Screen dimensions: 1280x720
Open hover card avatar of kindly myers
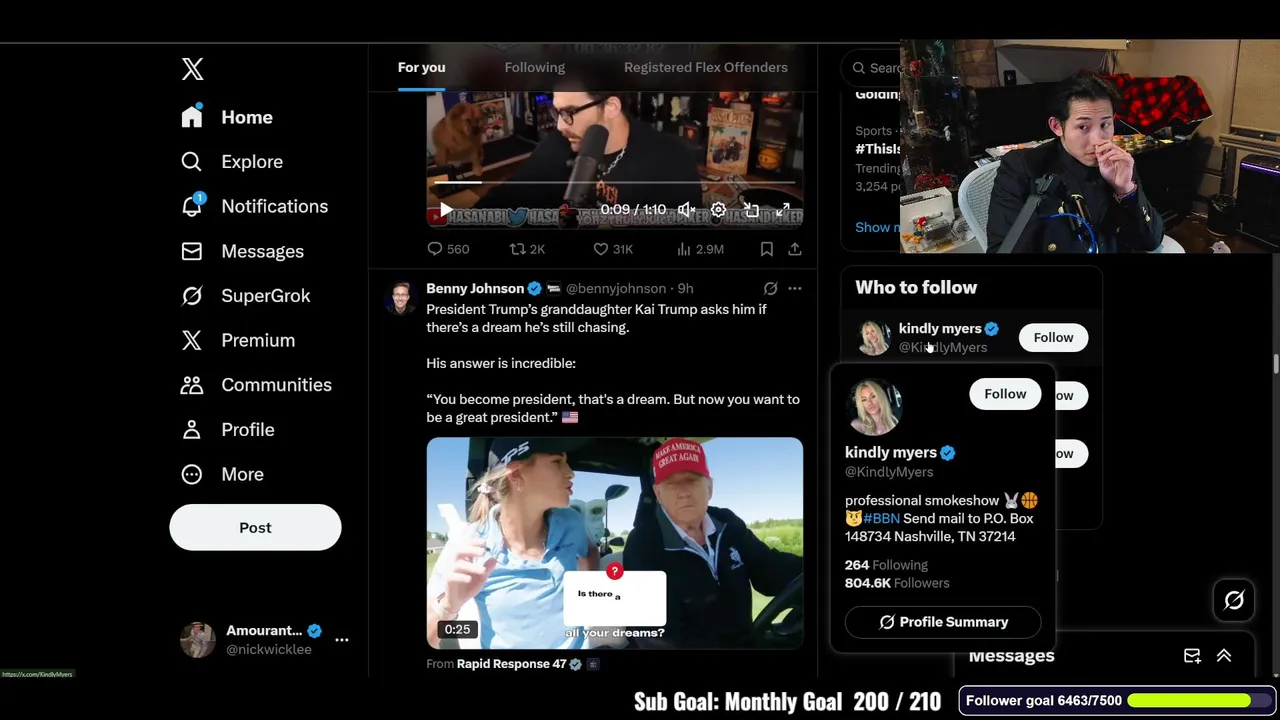874,407
